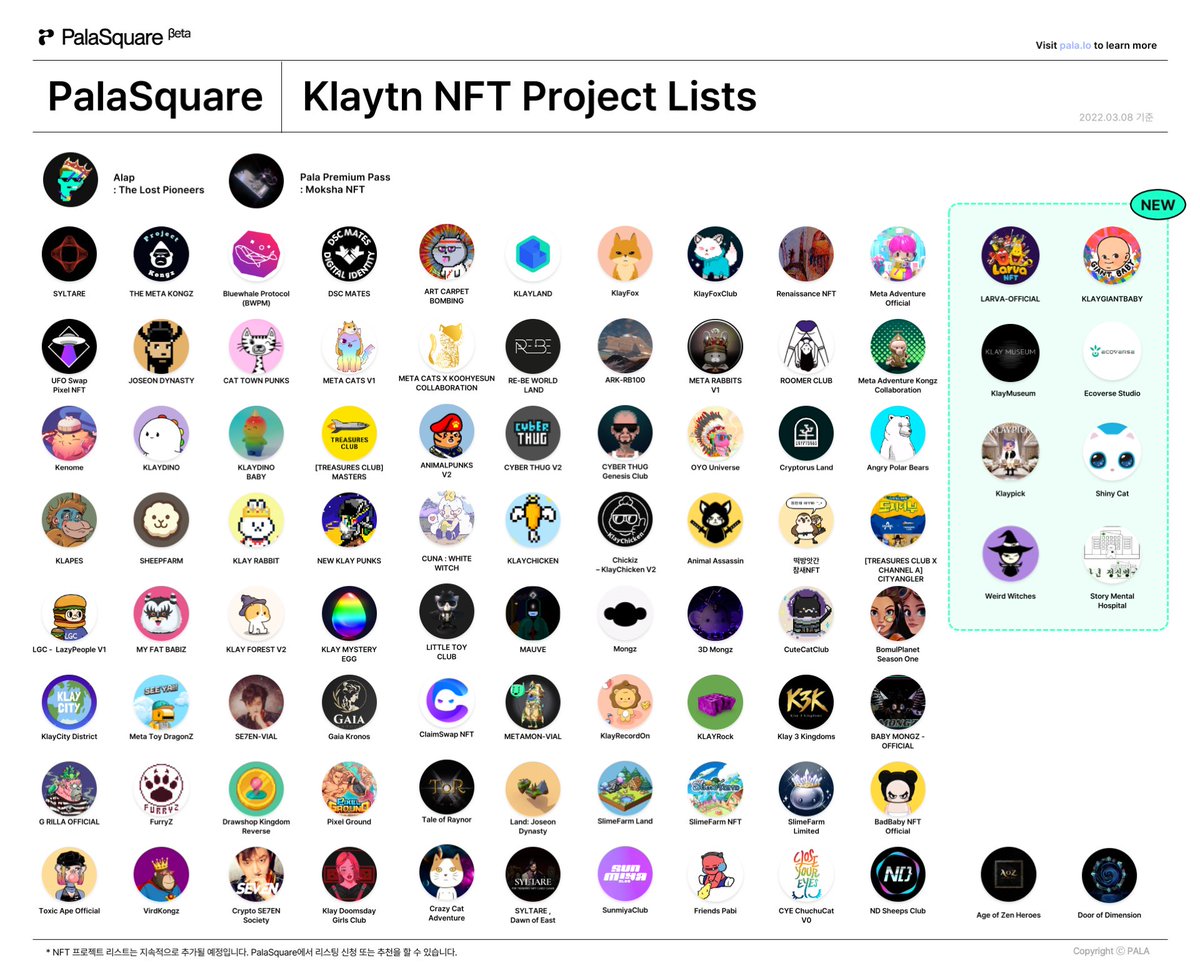Click the Story Mental Hospital icon
Viewport: 1200px width, 973px height.
tap(1112, 554)
